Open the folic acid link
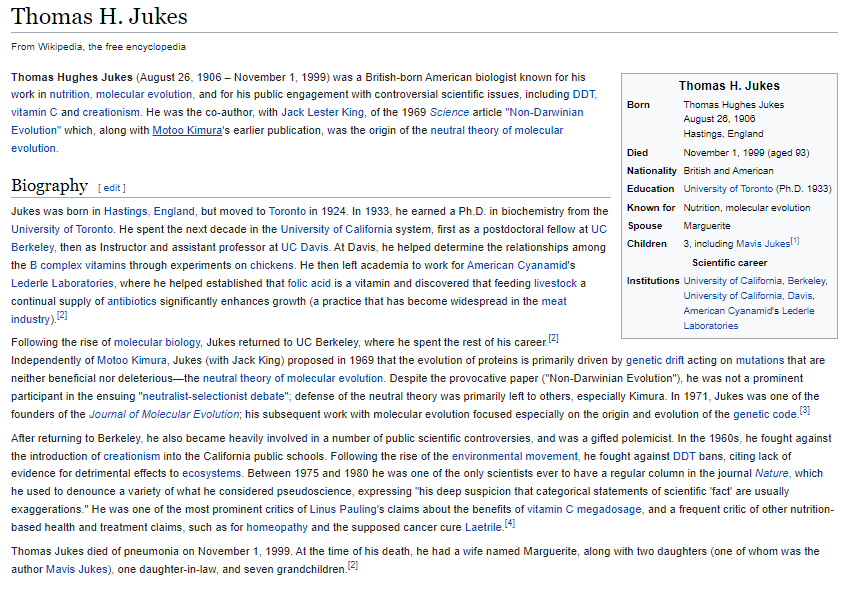 click(309, 283)
